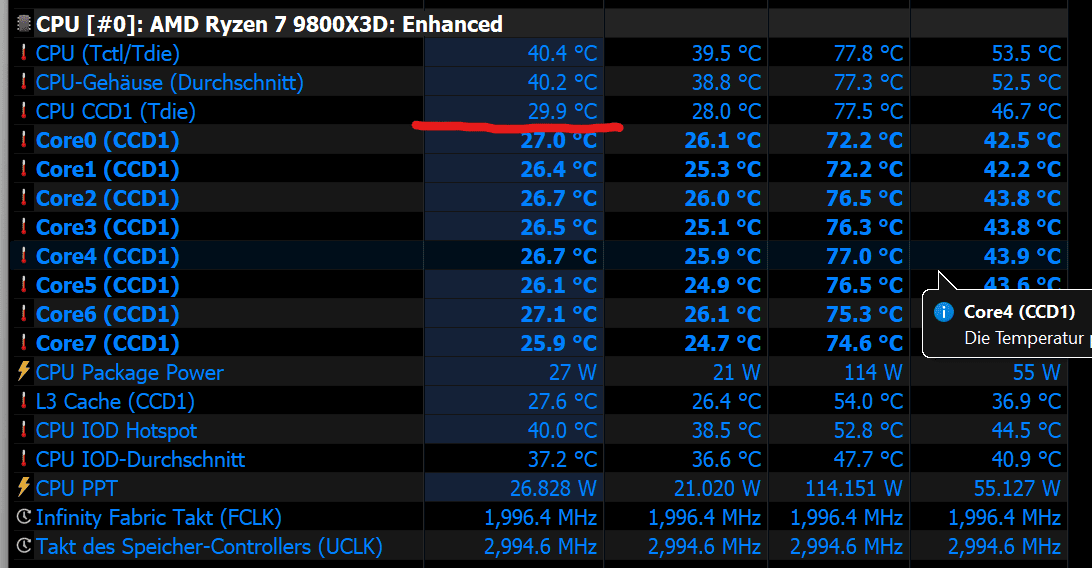Click the 37.2 °C value of CPU IOD-Durchschnitt
1092x568 pixels.
[562, 459]
